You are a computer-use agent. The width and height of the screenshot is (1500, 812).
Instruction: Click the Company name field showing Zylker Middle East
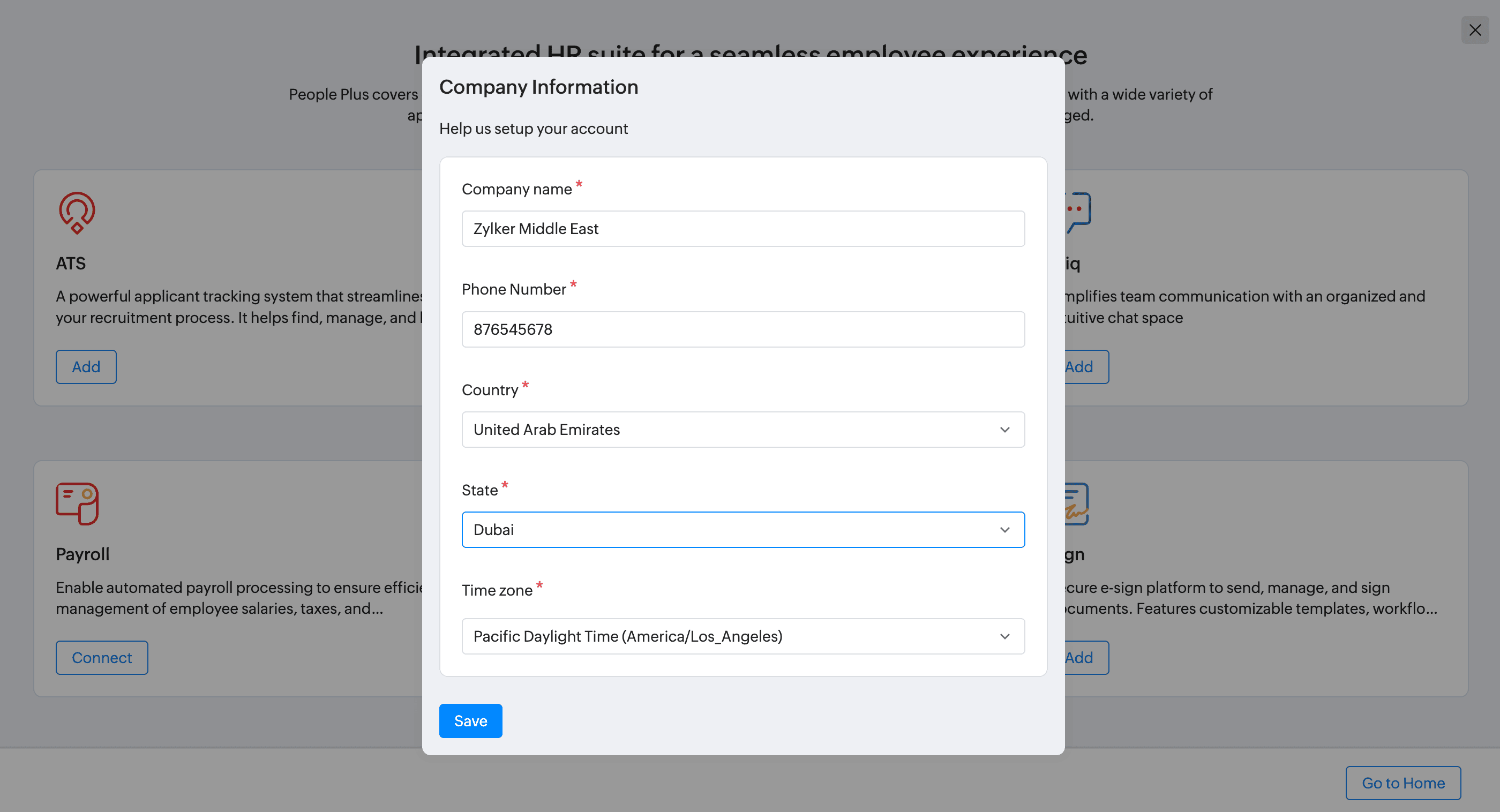[744, 229]
